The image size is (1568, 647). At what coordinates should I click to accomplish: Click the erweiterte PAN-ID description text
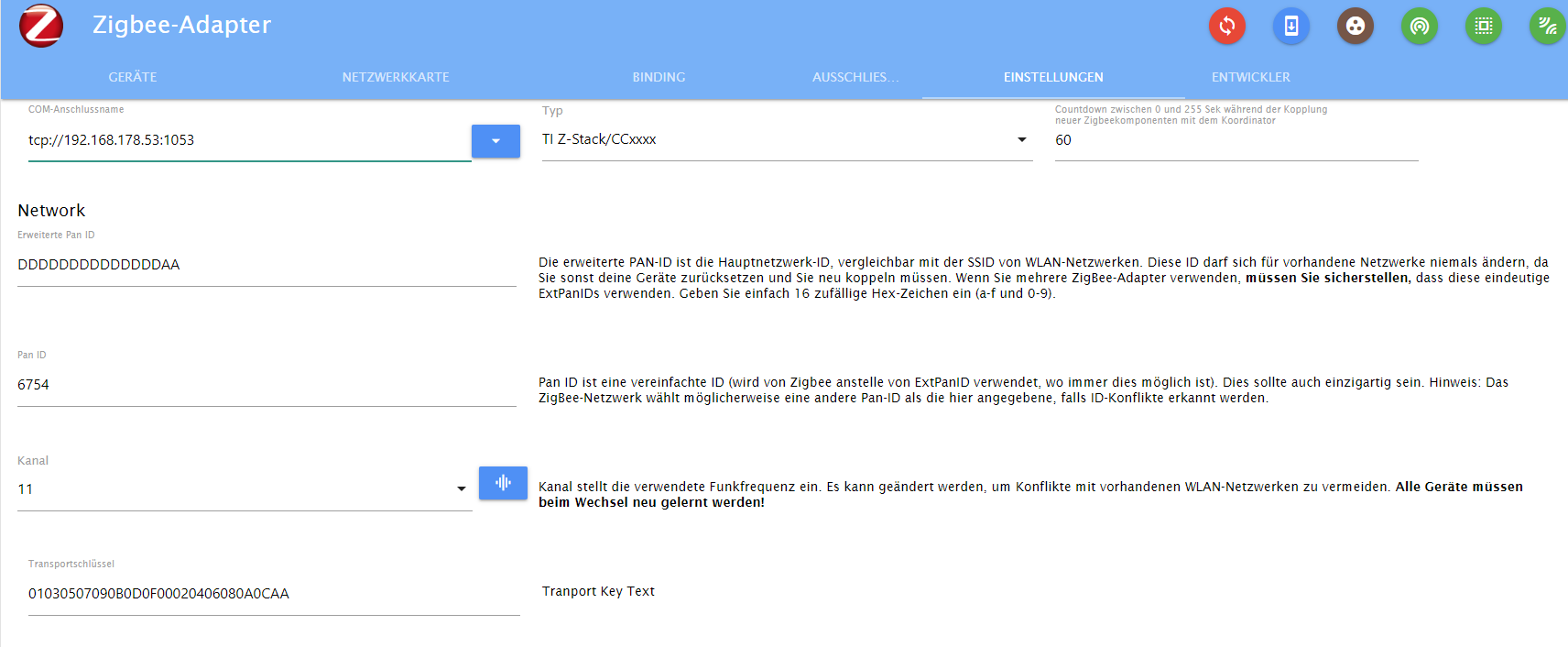point(1044,278)
